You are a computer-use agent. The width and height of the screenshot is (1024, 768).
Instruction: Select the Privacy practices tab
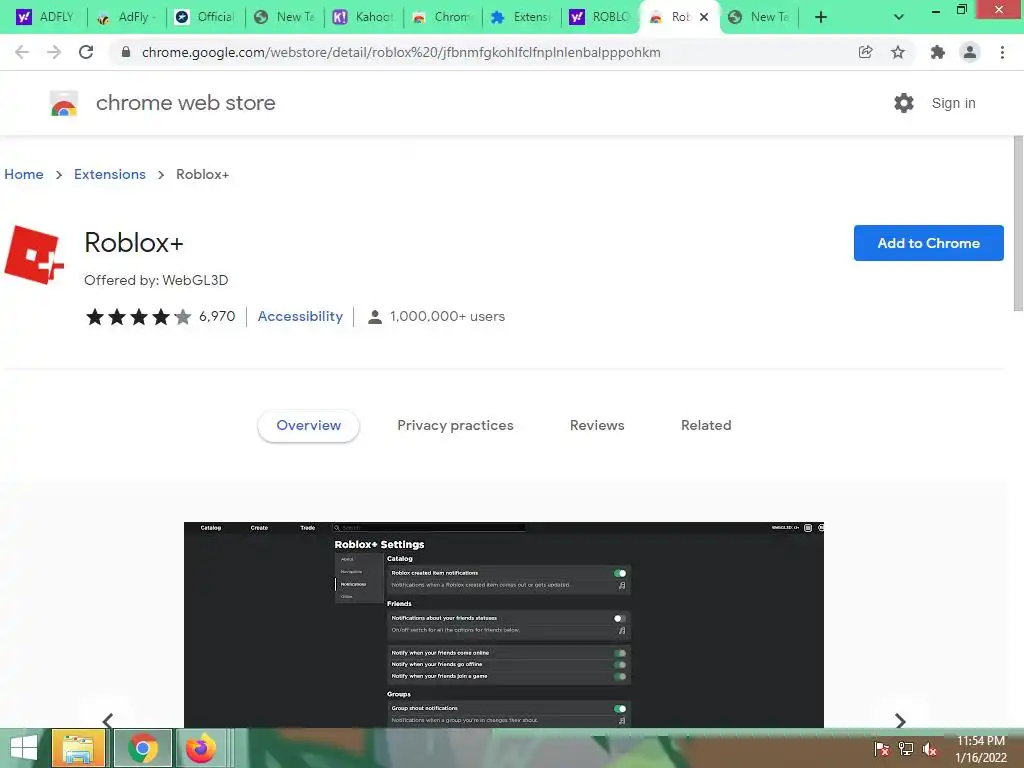[455, 425]
